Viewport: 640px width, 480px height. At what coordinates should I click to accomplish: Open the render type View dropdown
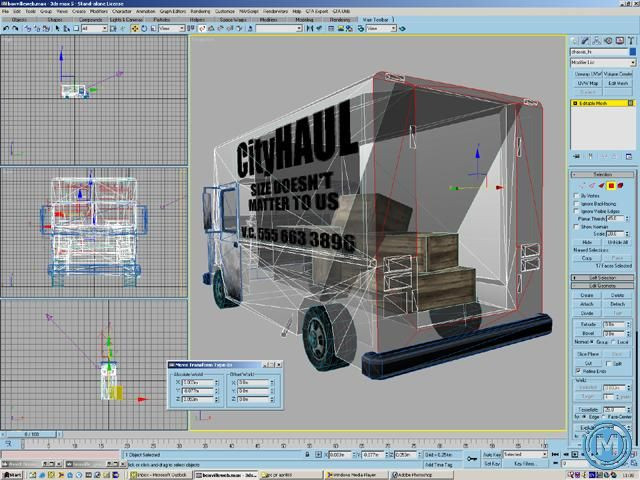click(381, 29)
